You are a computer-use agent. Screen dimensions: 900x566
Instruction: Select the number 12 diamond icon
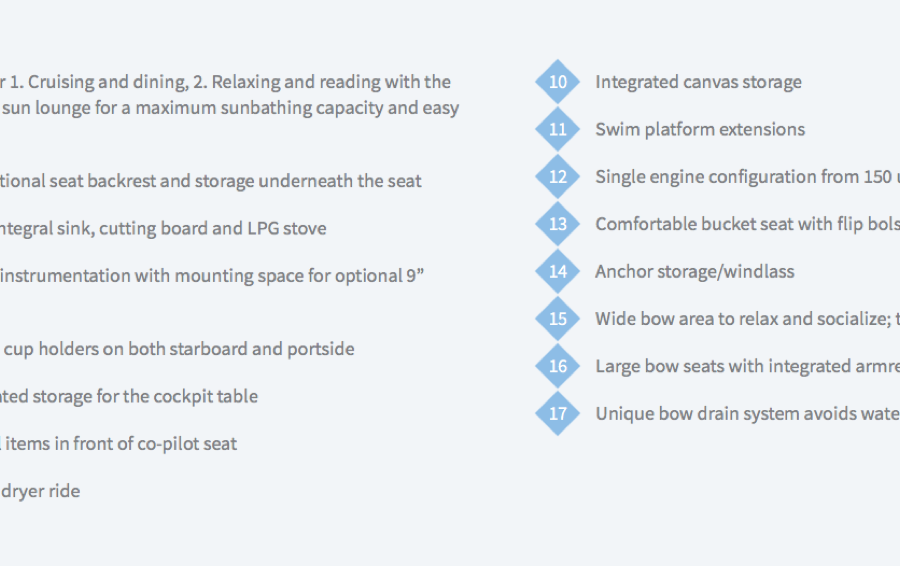(x=557, y=176)
